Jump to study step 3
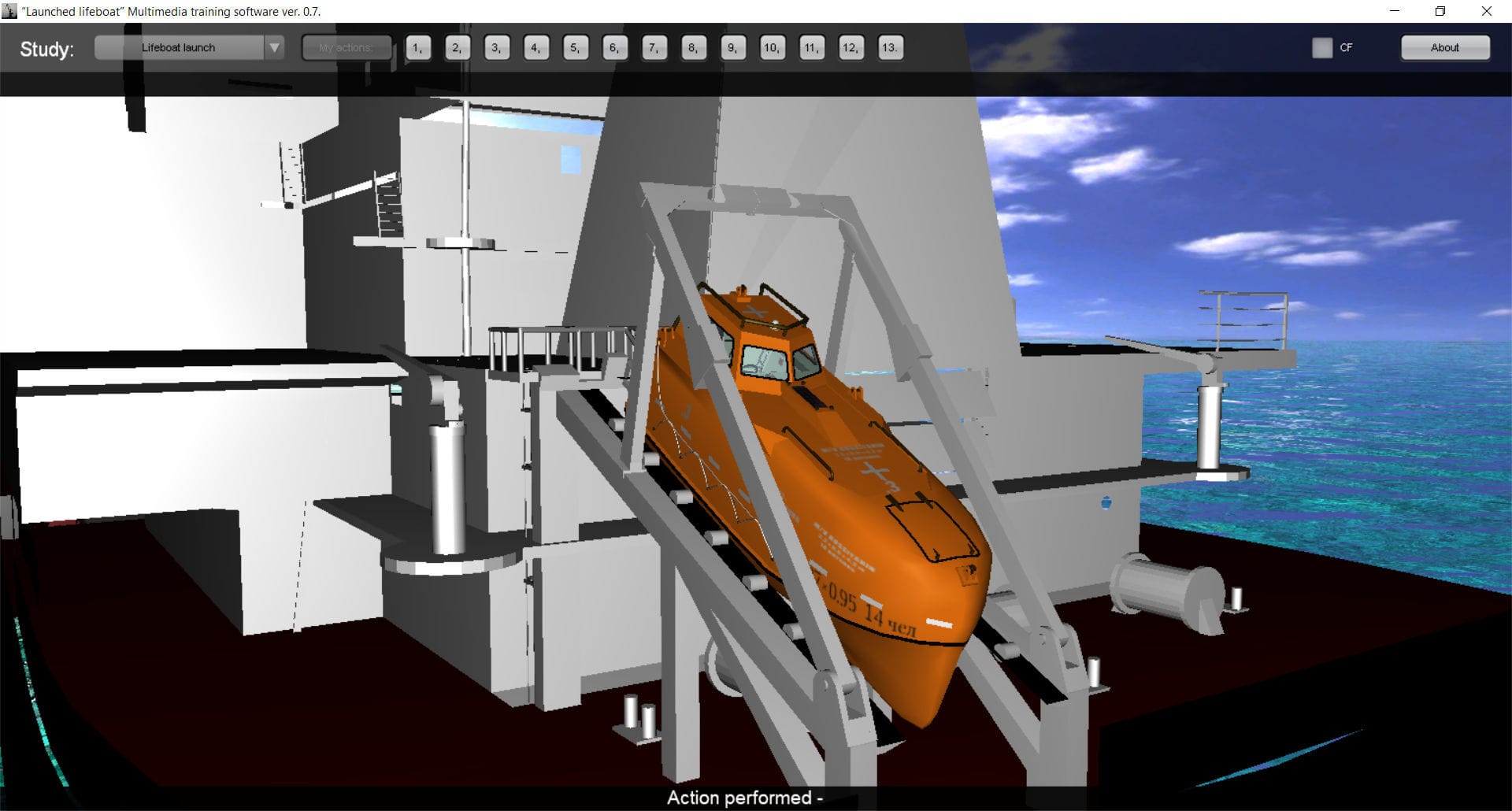 (457, 47)
